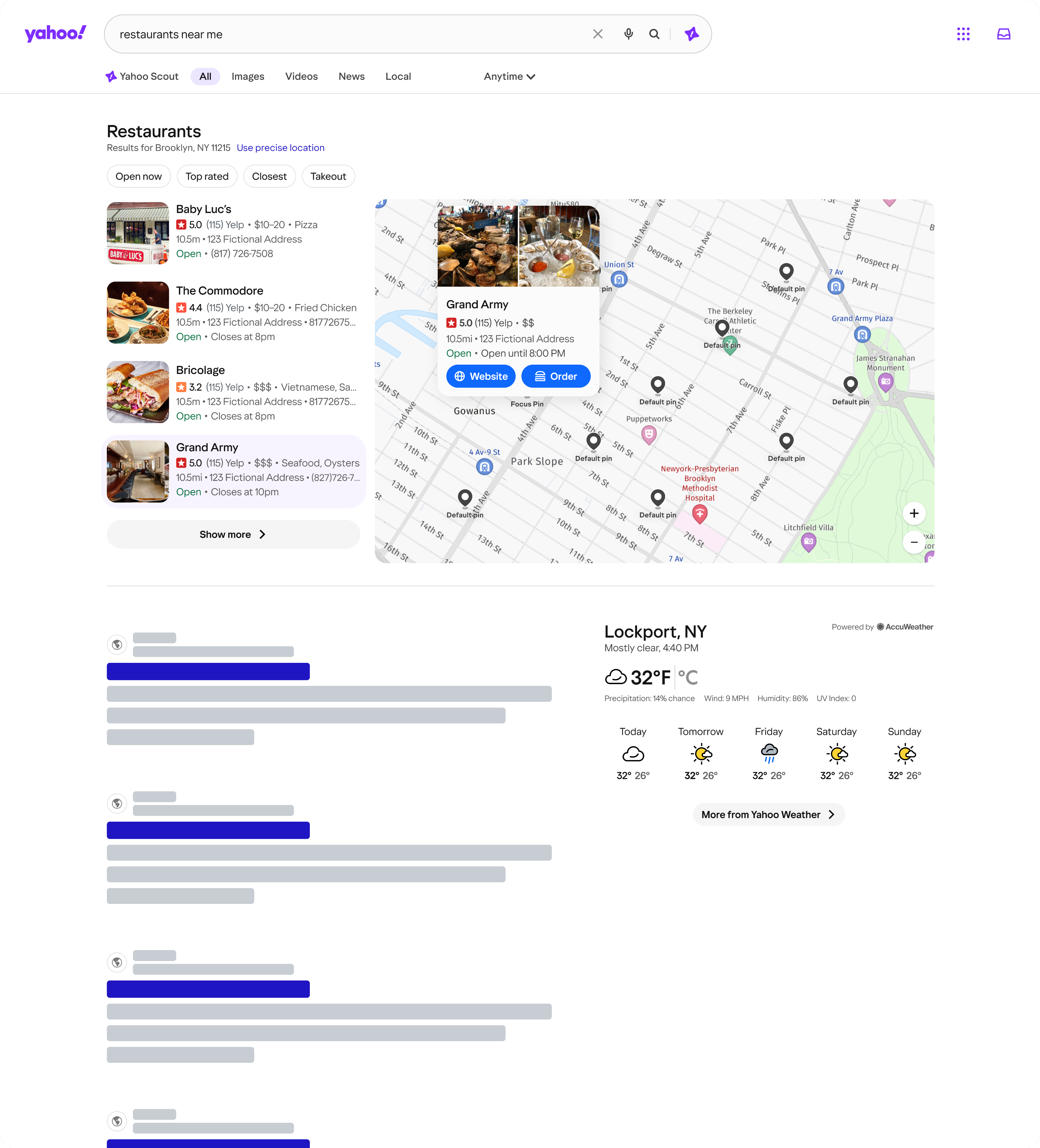The width and height of the screenshot is (1040, 1148).
Task: Toggle the Takeout filter
Action: [x=328, y=177]
